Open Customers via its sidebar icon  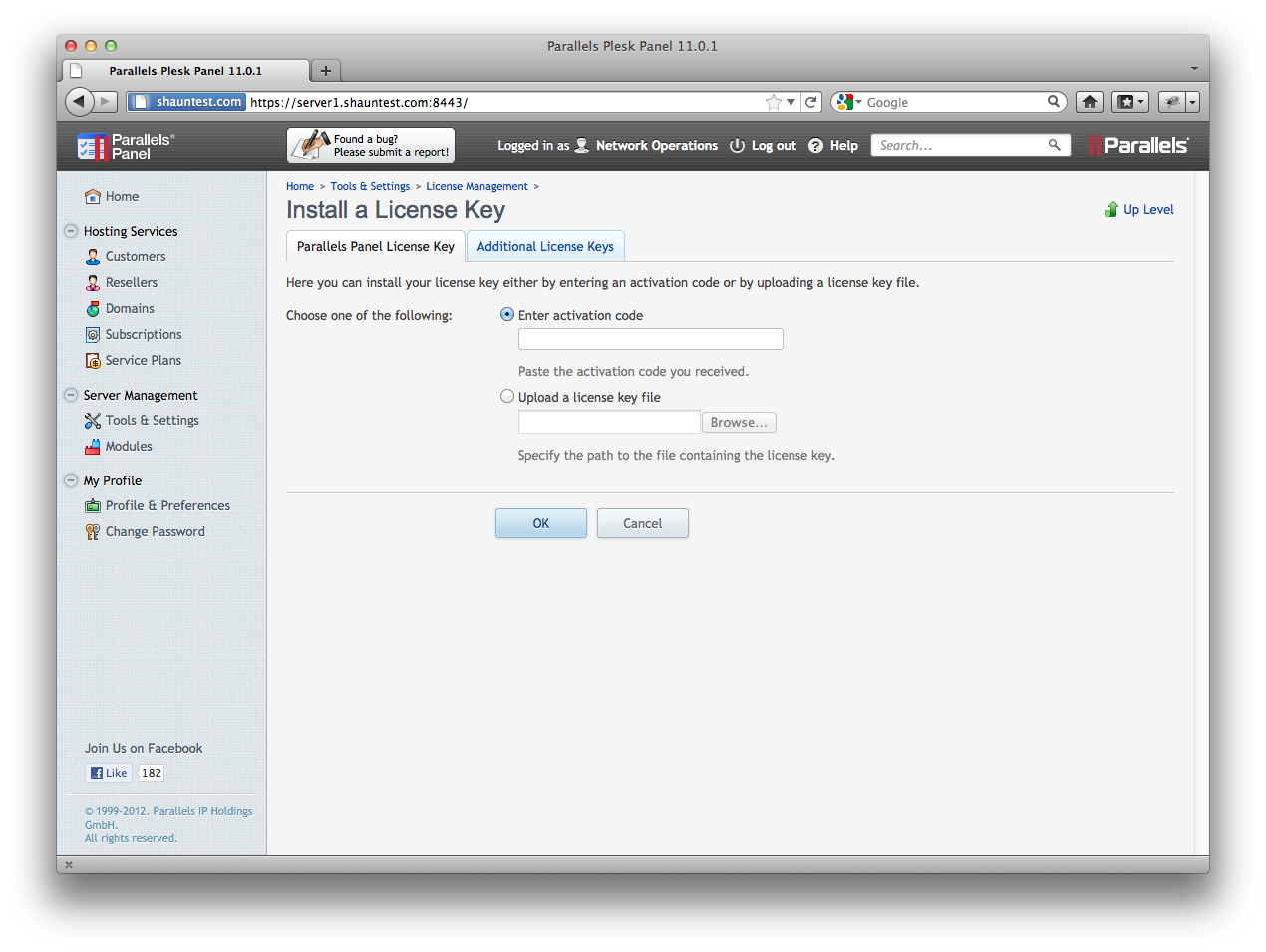(93, 257)
